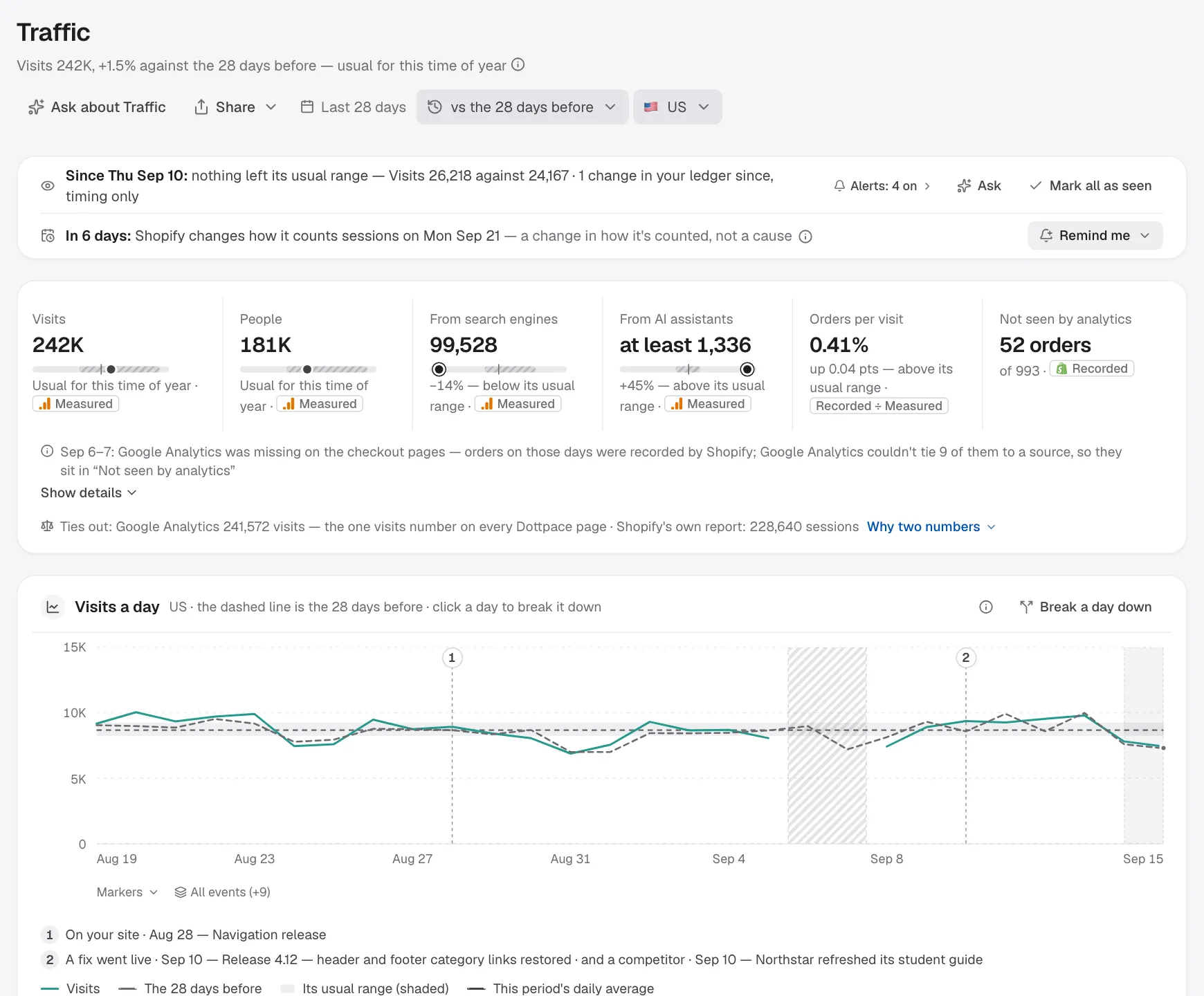This screenshot has width=1204, height=996.
Task: Click the From search engines range bar
Action: 498,369
